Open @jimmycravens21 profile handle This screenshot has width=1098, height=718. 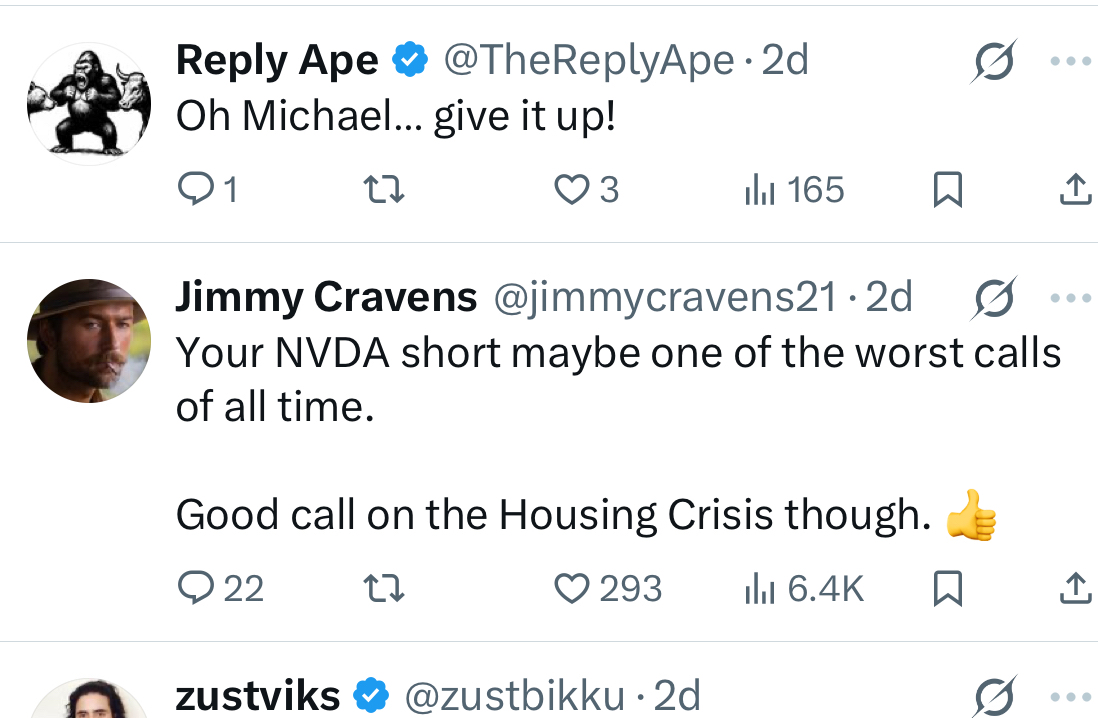(x=665, y=297)
